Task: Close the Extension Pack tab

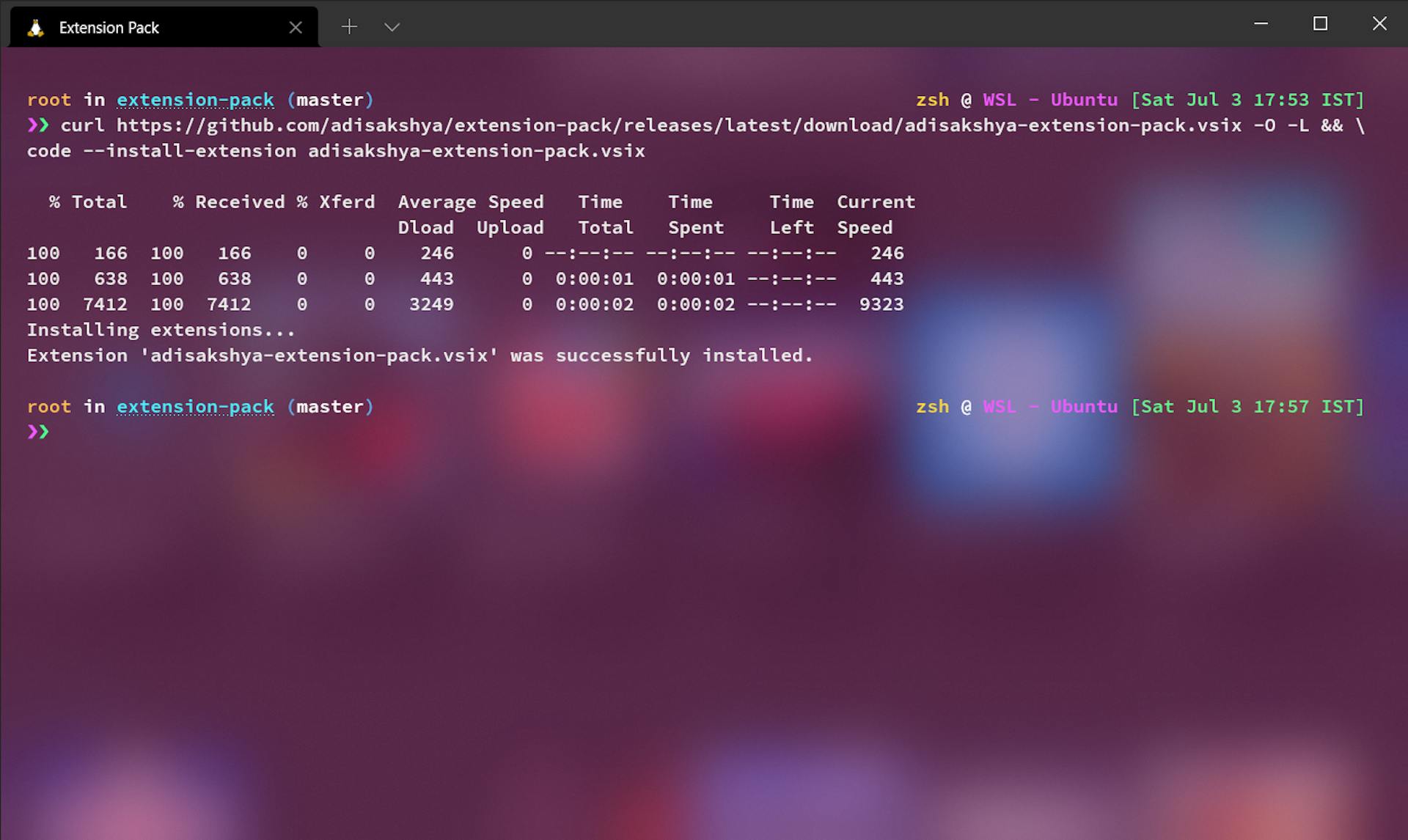Action: point(296,27)
